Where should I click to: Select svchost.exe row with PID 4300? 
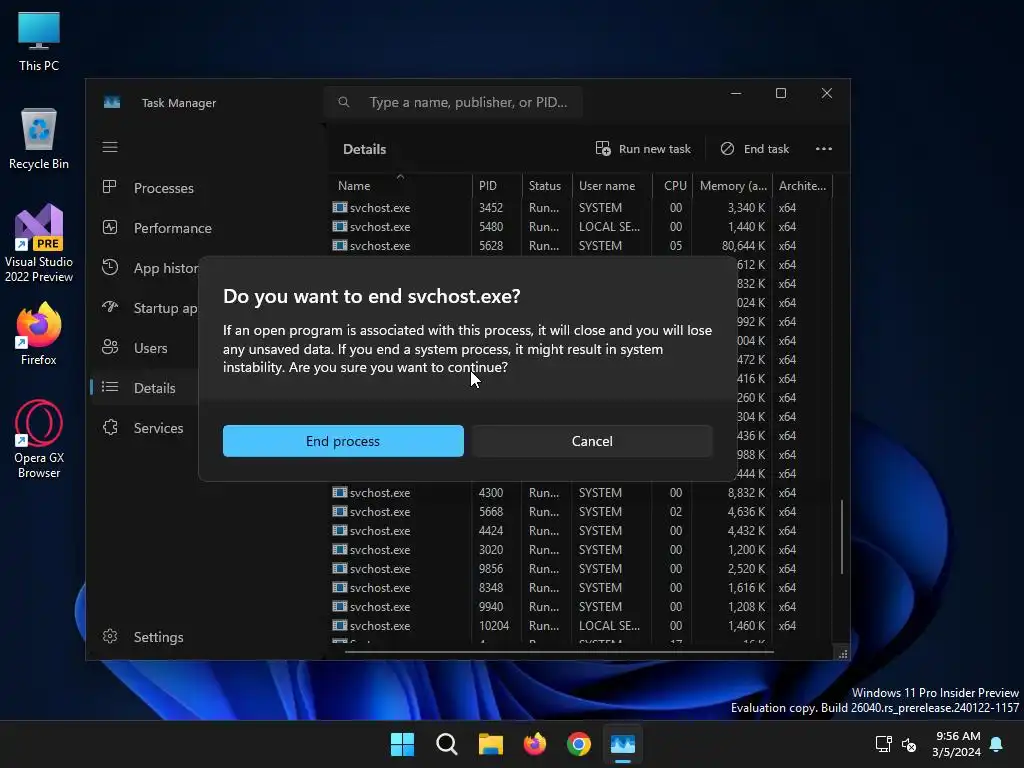tap(580, 492)
